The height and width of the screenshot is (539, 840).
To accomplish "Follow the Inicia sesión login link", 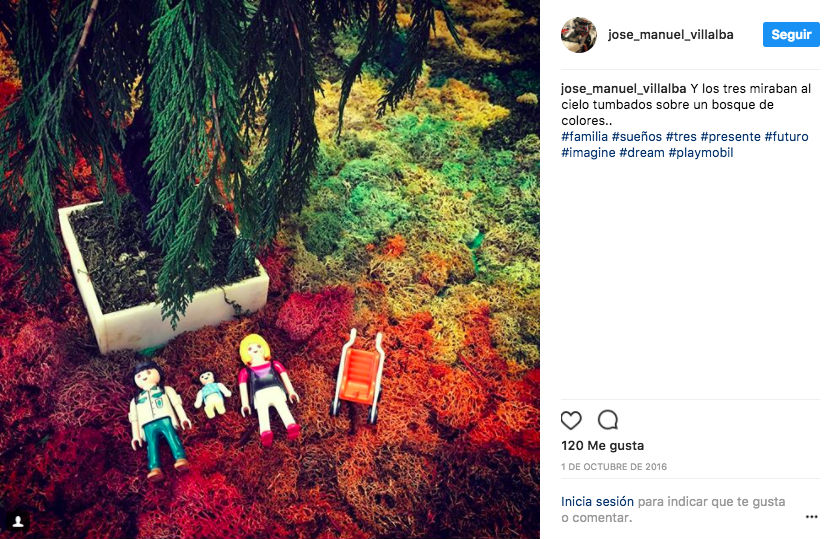I will (597, 501).
